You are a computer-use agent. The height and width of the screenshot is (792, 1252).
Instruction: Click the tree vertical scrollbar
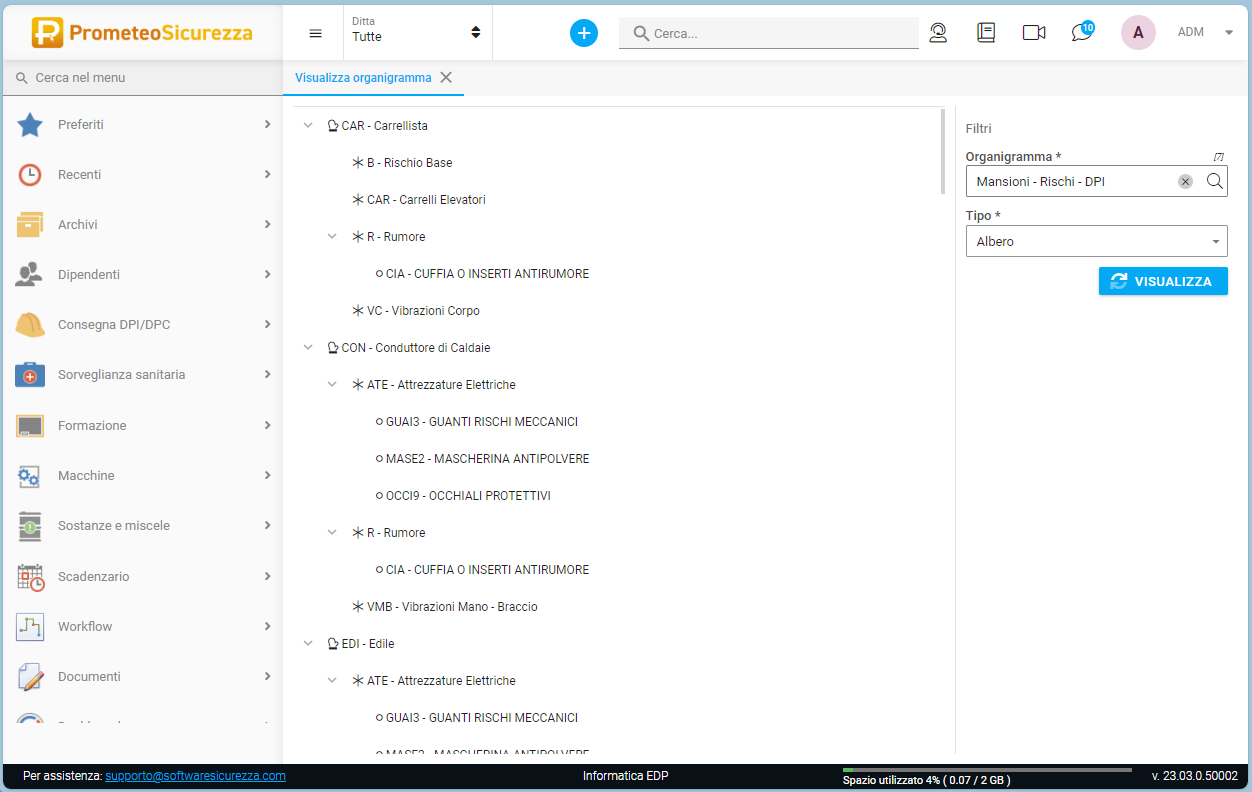tap(942, 151)
